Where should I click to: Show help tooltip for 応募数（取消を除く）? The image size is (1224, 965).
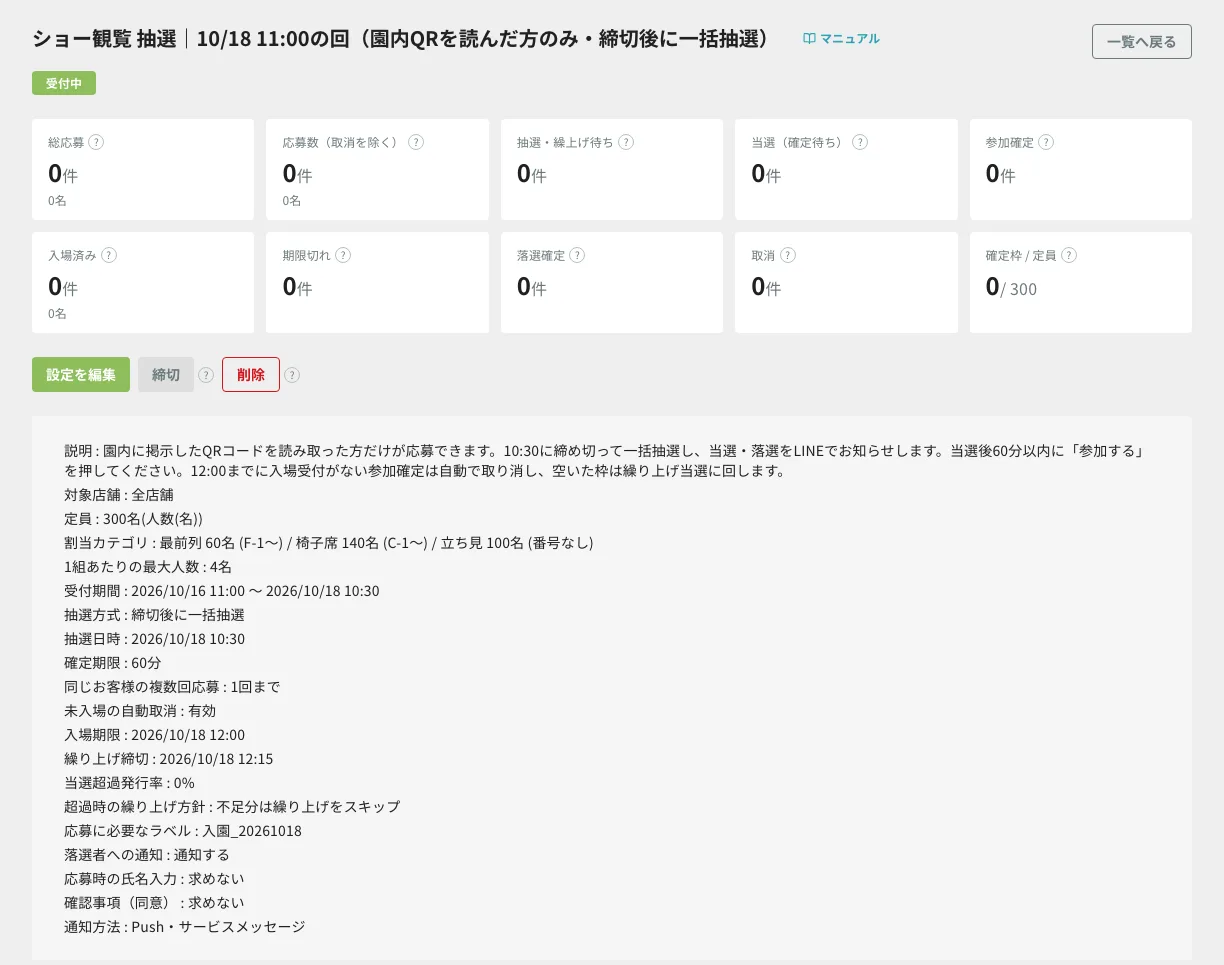[416, 142]
